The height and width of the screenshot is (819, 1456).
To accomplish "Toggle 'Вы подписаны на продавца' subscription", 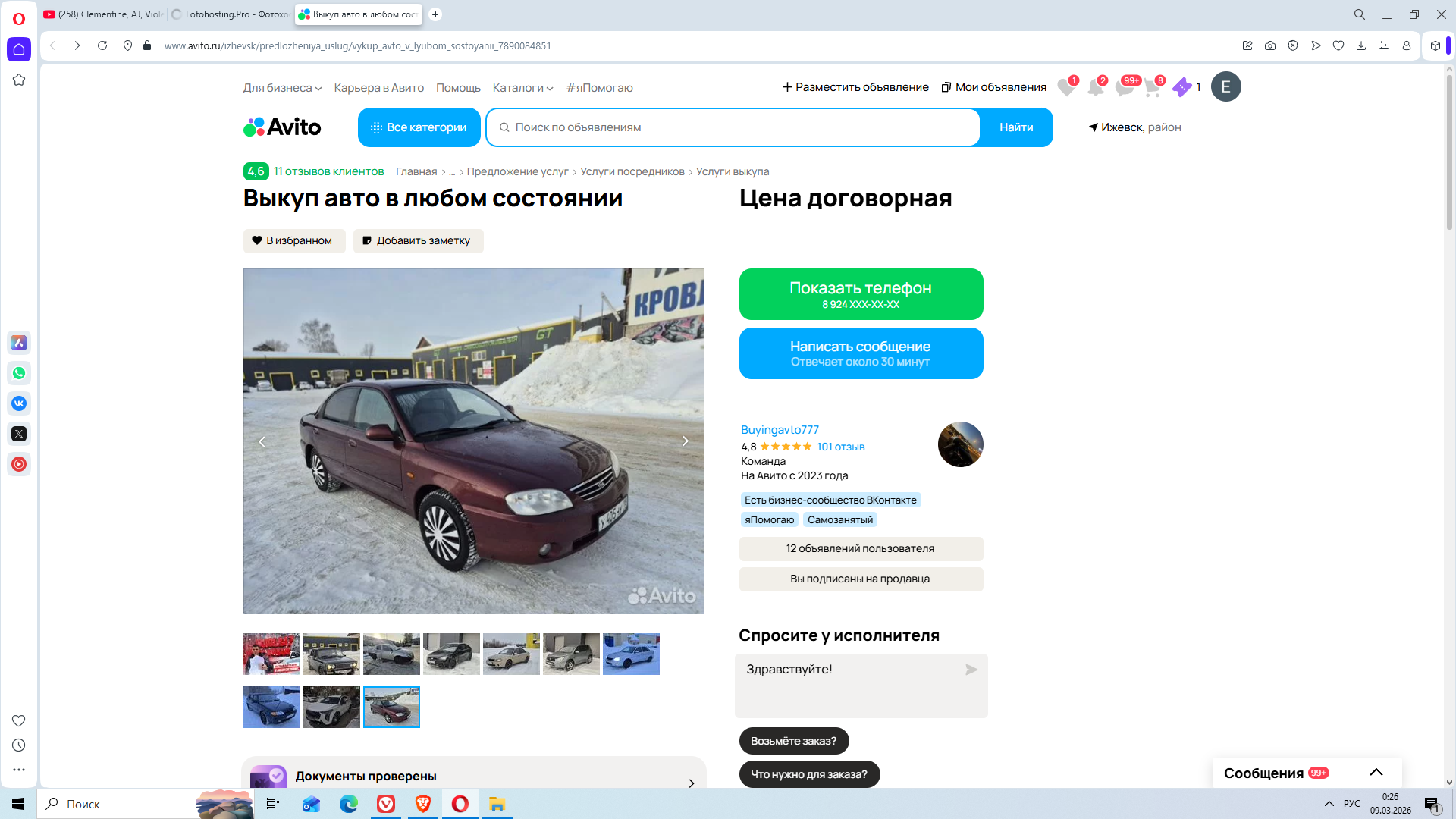I will coord(860,579).
